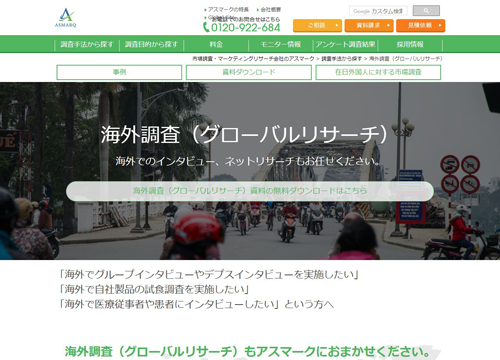Screen dimensions: 500x360
Task: Click the orange 見積依頼 button
Action: coord(421,25)
